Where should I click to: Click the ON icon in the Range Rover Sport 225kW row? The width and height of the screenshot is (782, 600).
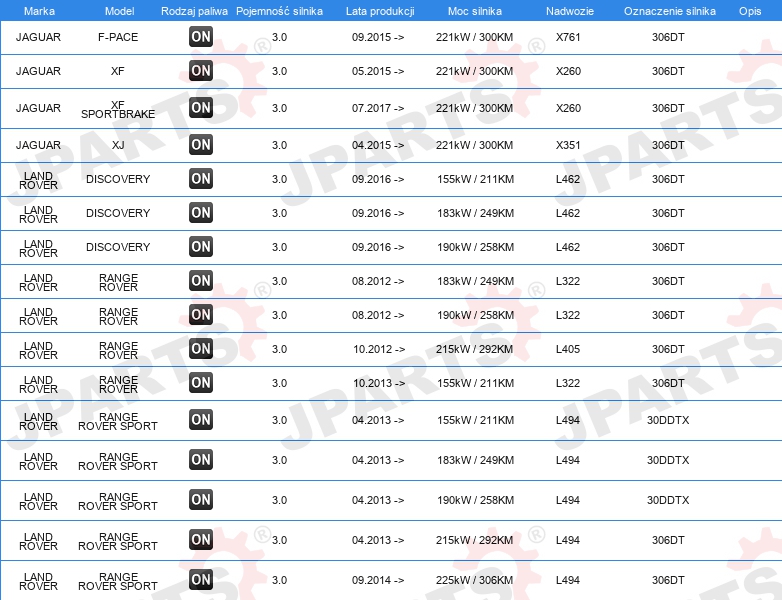[201, 579]
